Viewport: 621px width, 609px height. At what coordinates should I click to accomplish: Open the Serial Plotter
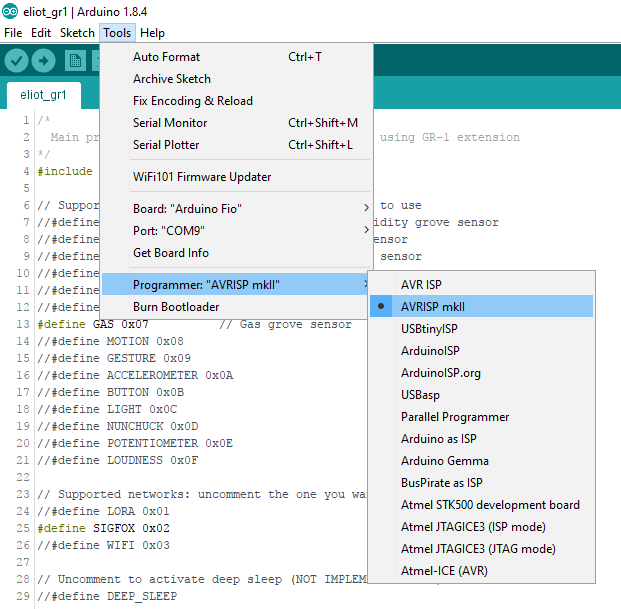click(236, 145)
